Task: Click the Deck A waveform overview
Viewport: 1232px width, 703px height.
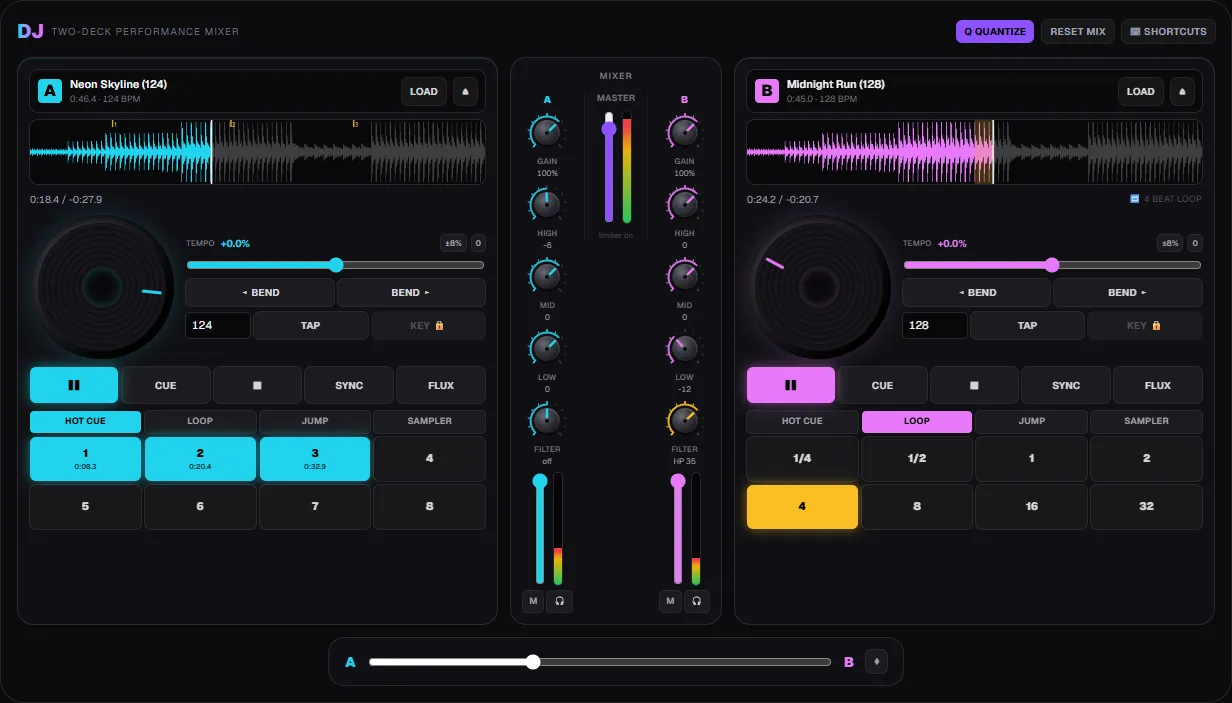Action: tap(258, 152)
